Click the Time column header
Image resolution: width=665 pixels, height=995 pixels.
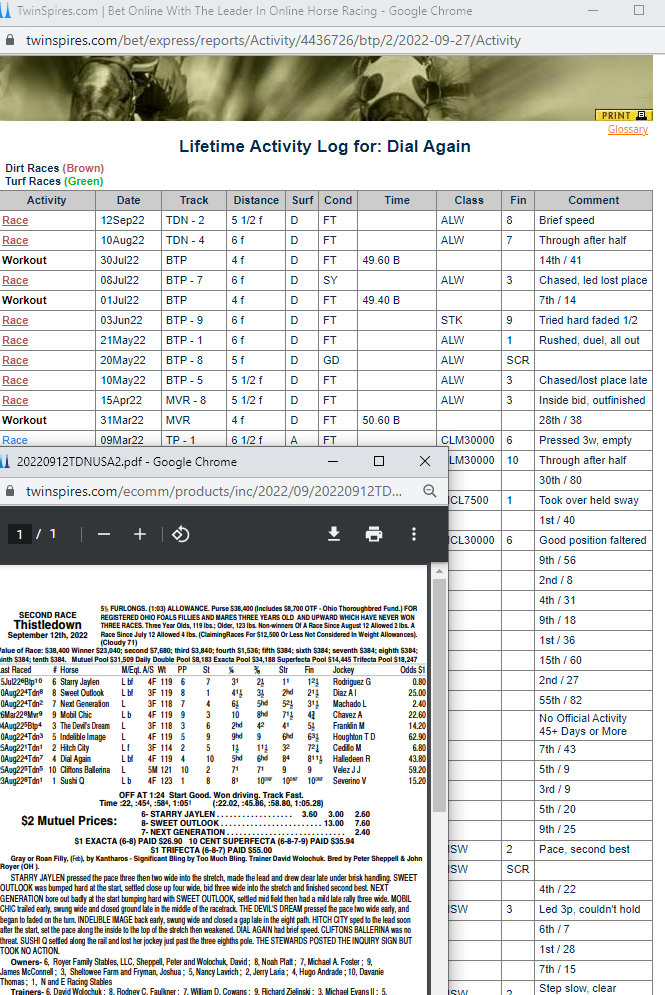397,200
